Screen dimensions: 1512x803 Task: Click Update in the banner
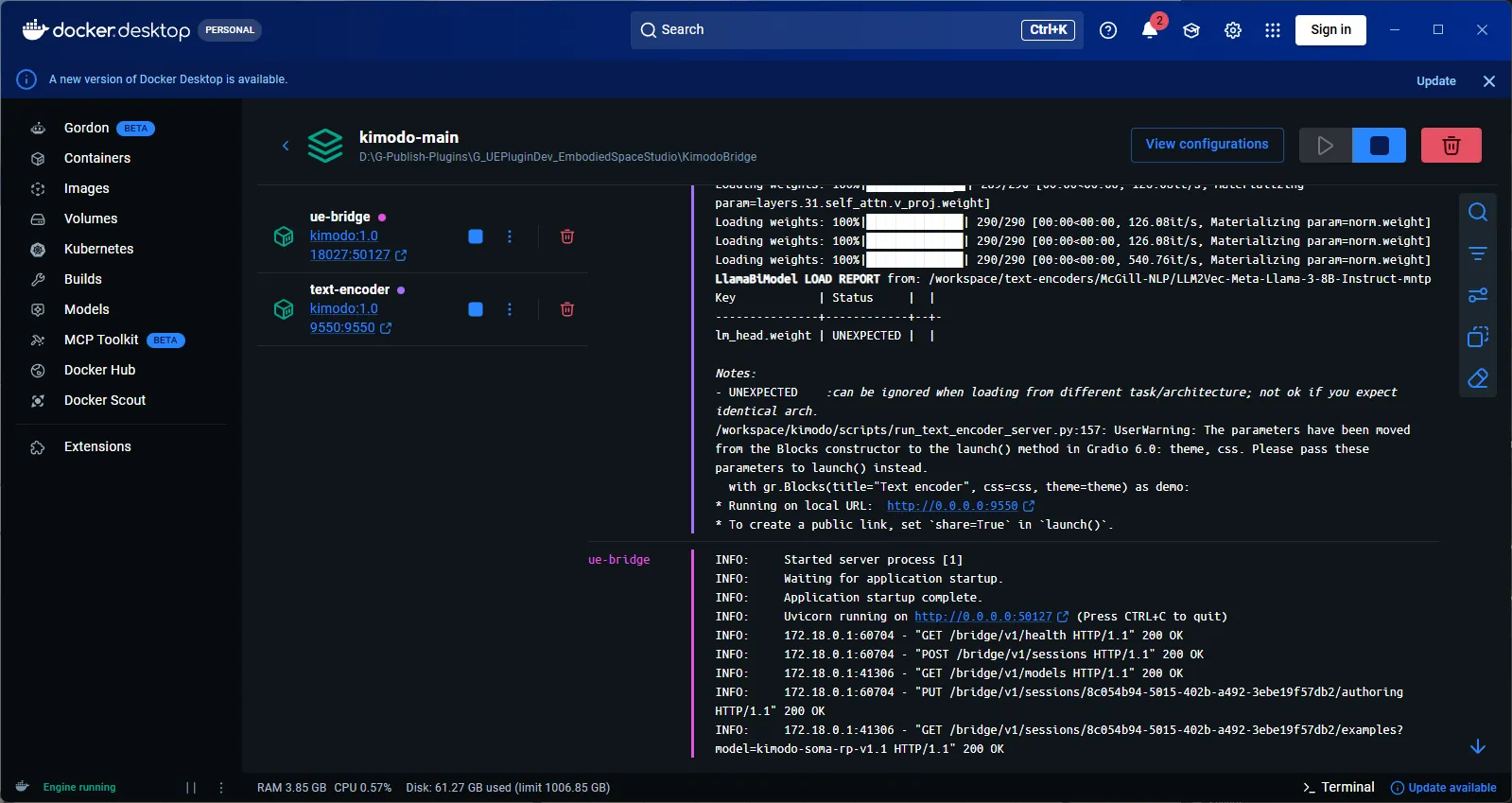coord(1435,80)
